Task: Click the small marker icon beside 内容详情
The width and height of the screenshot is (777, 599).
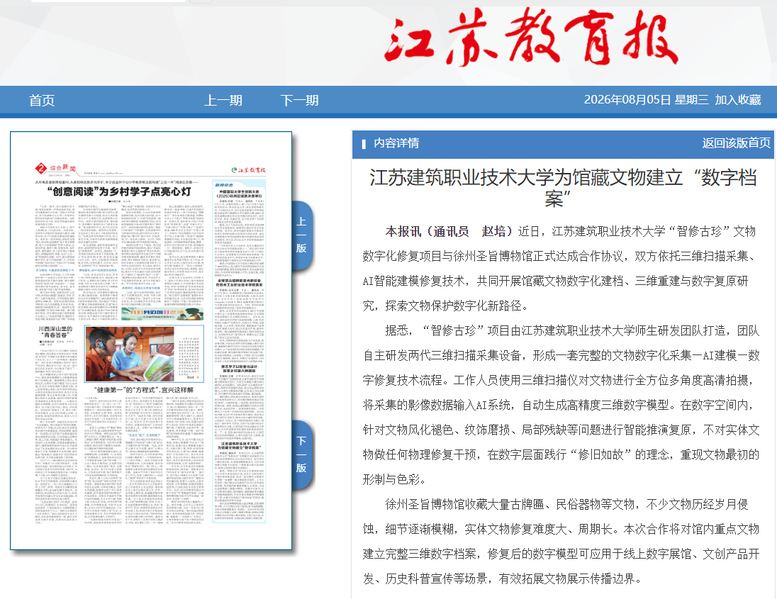Action: click(364, 144)
